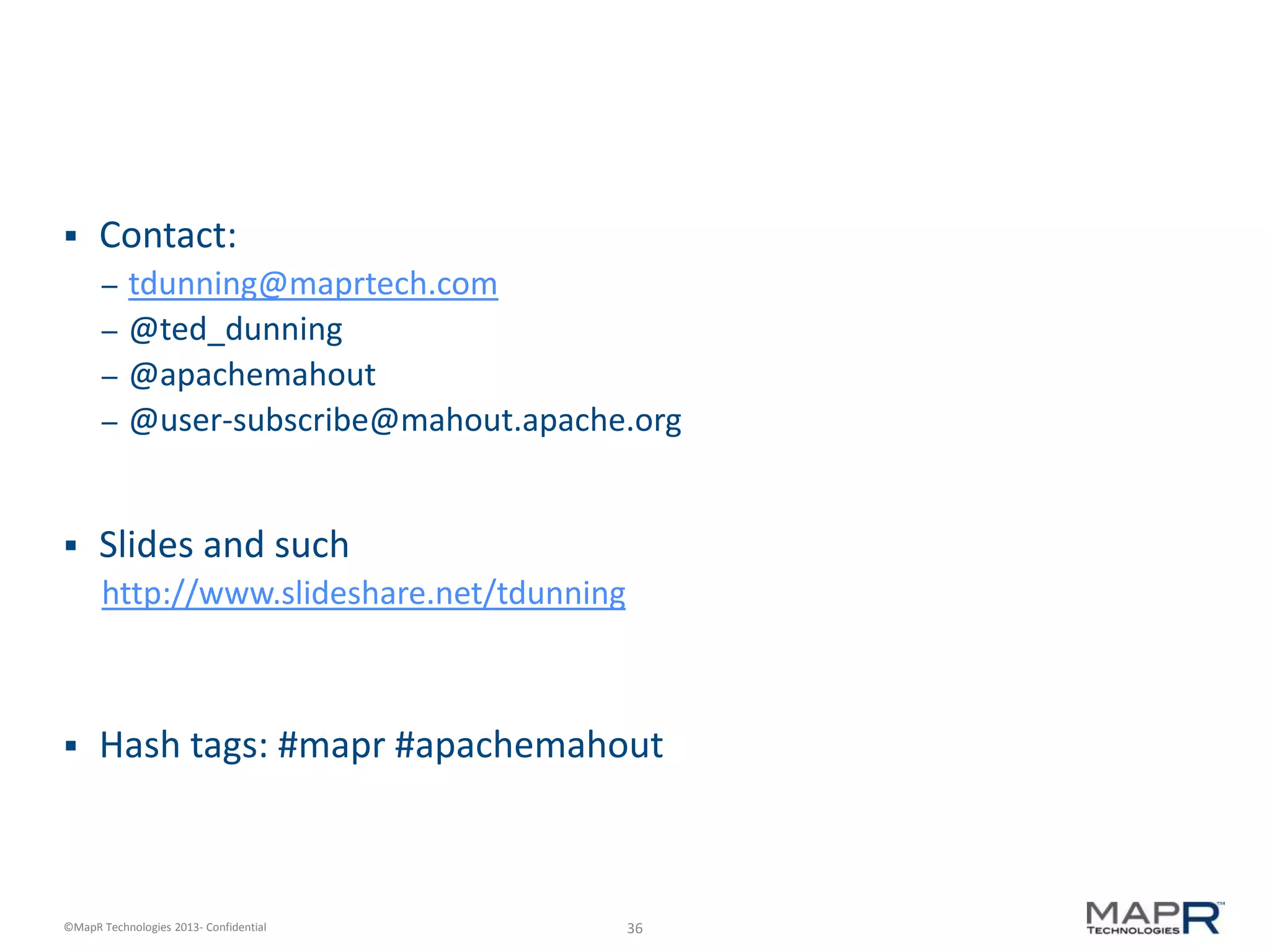This screenshot has width=1270, height=952.
Task: Select the user-subscribe@mahout.apache.org address
Action: click(x=406, y=421)
